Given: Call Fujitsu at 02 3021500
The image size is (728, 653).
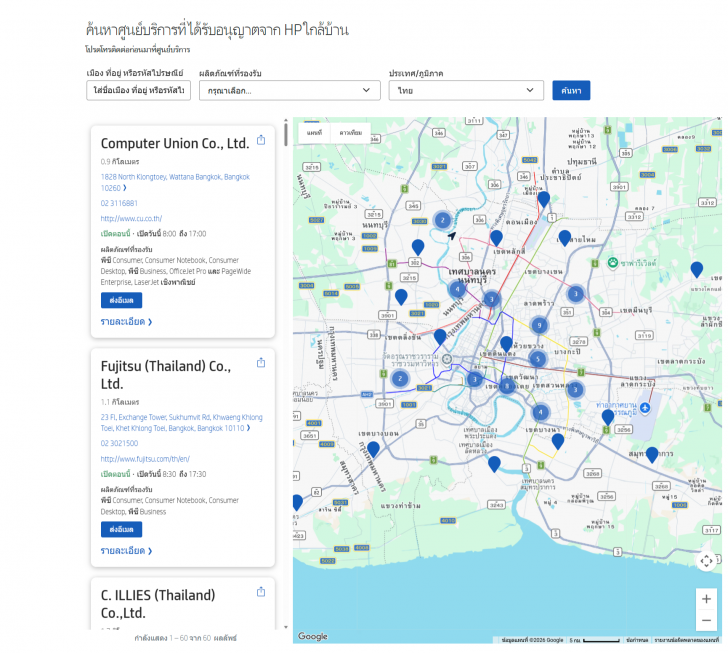Looking at the screenshot, I should tap(119, 444).
